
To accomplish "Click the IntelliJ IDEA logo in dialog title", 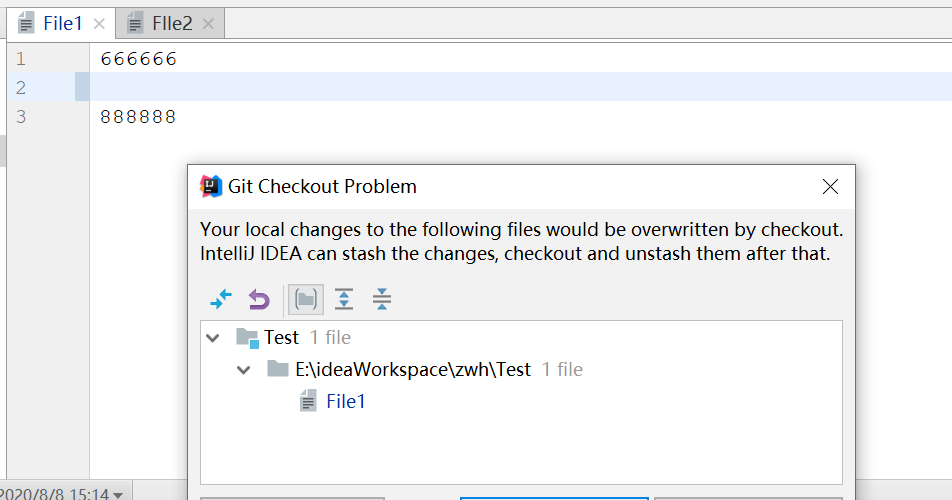I will pyautogui.click(x=211, y=186).
